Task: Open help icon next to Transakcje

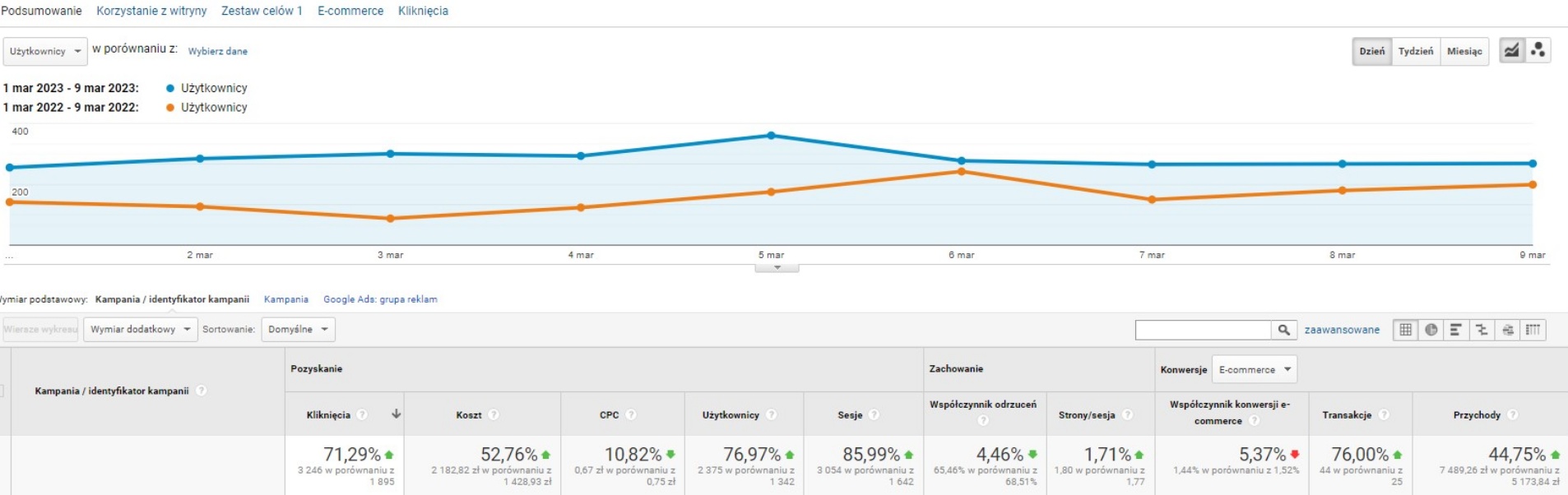Action: tap(1384, 414)
